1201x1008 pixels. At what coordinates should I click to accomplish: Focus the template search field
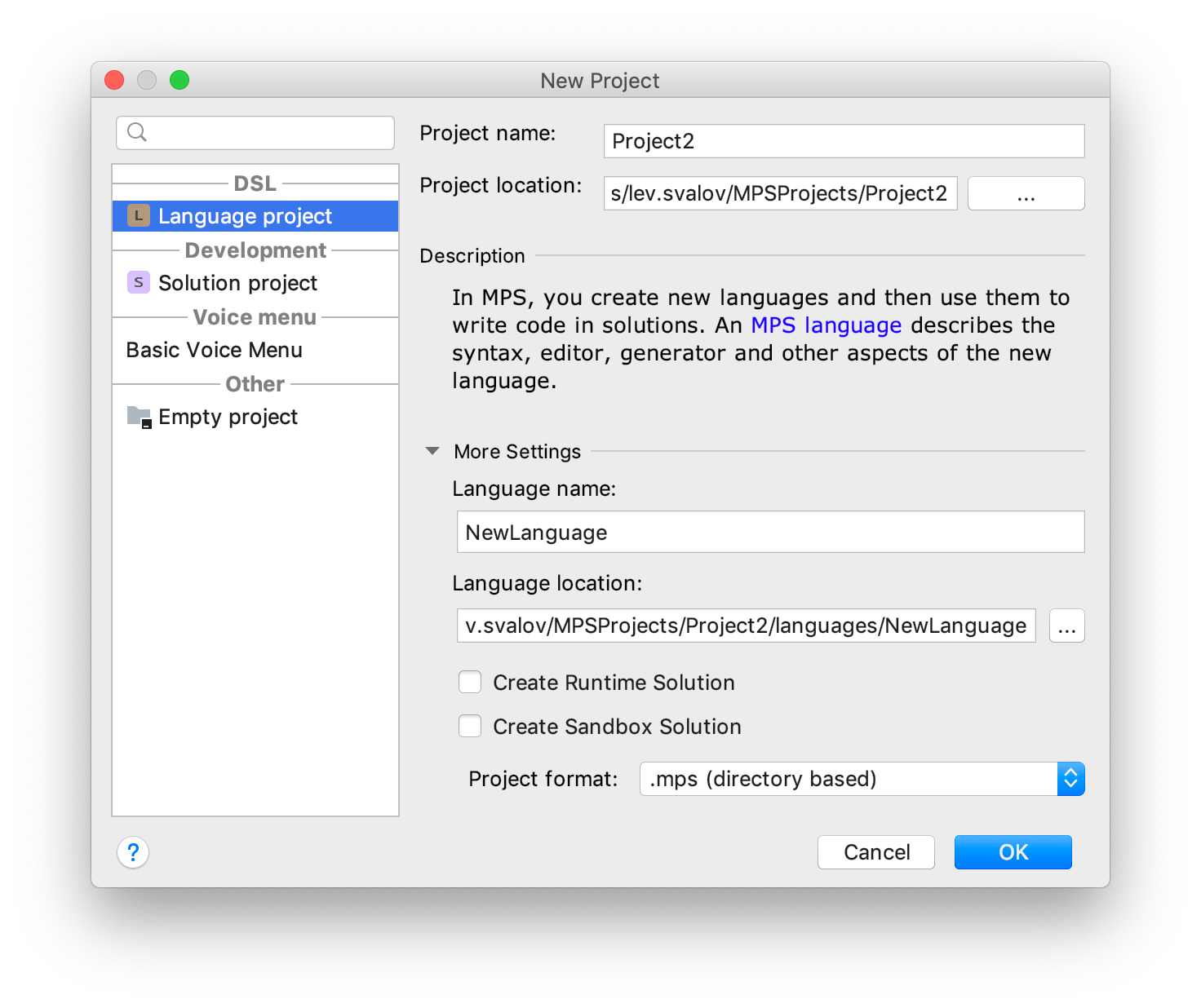(x=255, y=133)
